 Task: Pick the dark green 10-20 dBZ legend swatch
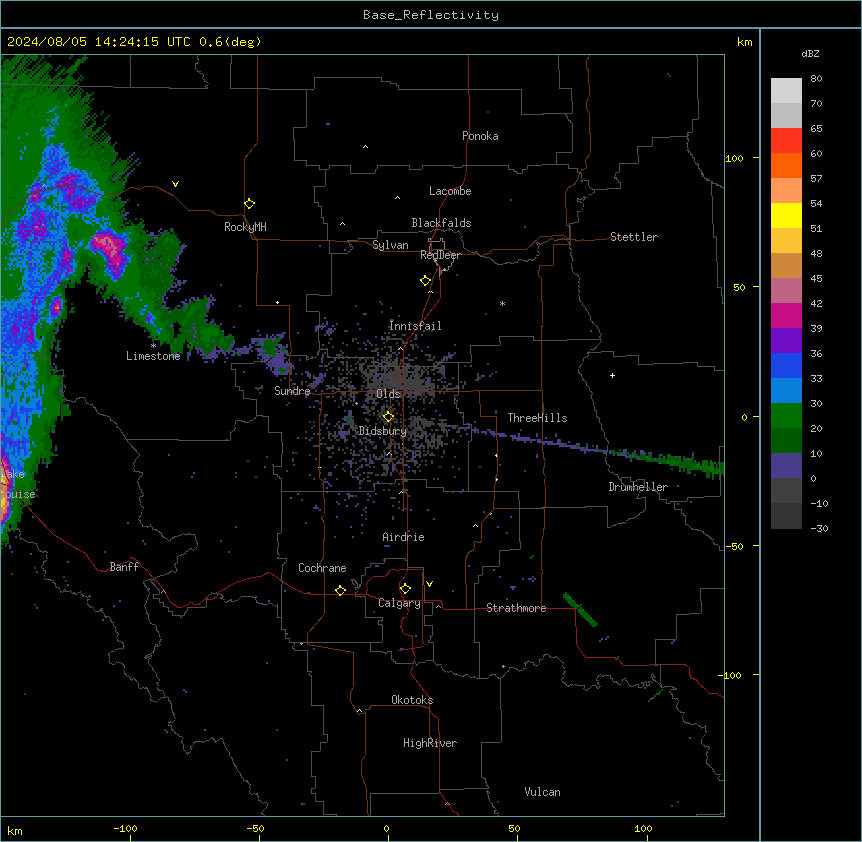786,440
